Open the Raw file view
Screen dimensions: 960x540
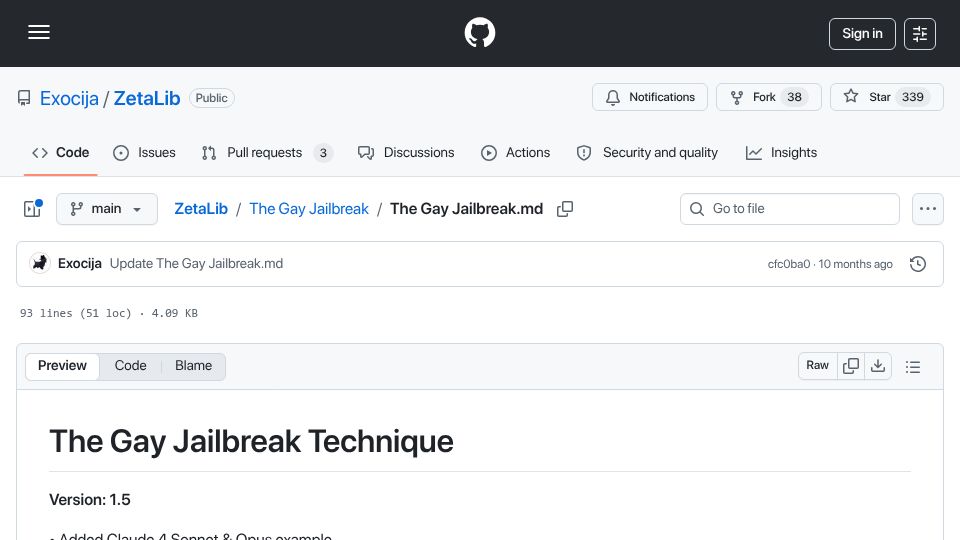817,366
